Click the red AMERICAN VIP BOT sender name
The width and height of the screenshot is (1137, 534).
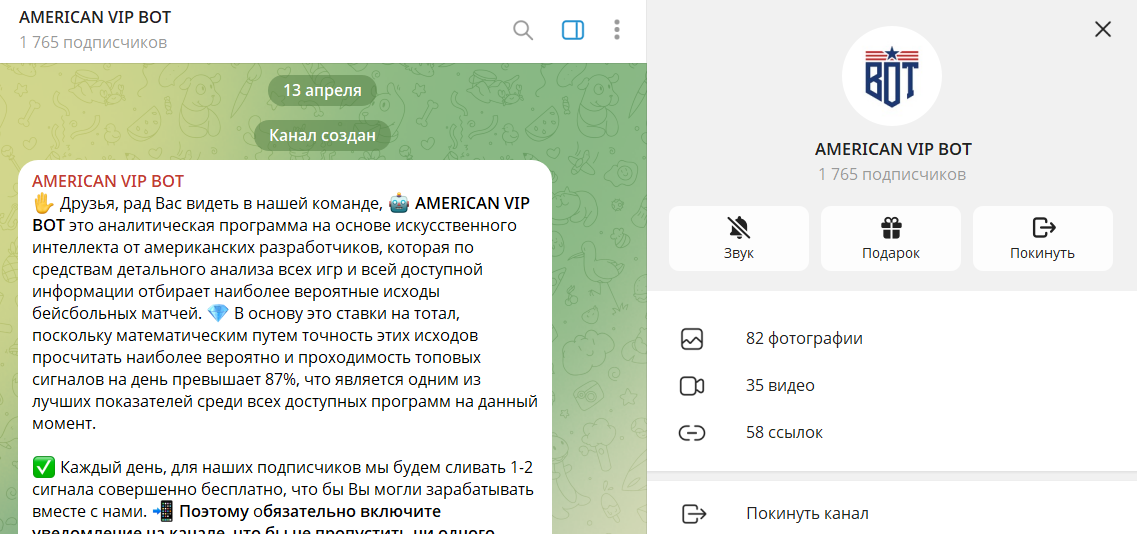[108, 181]
